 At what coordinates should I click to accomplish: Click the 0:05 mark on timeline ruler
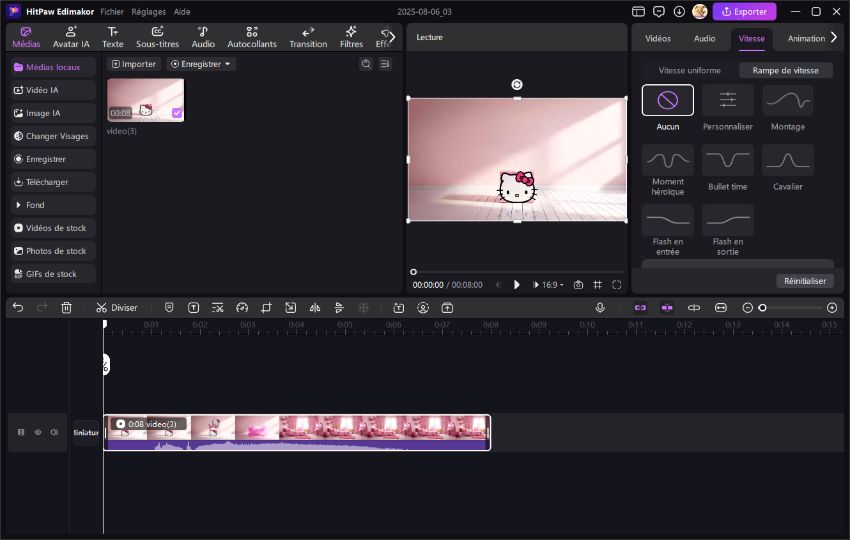click(x=345, y=325)
